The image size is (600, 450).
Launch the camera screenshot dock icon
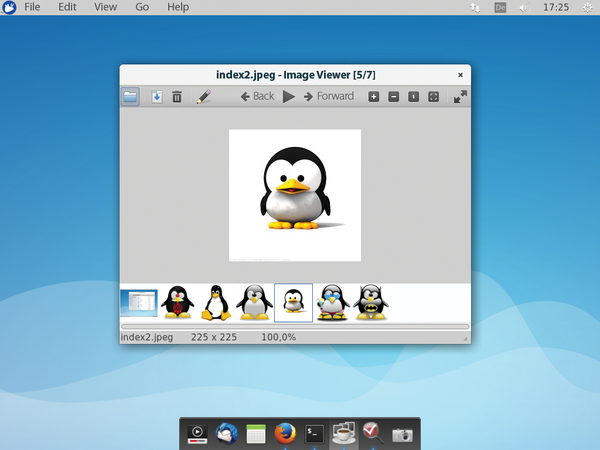[402, 435]
